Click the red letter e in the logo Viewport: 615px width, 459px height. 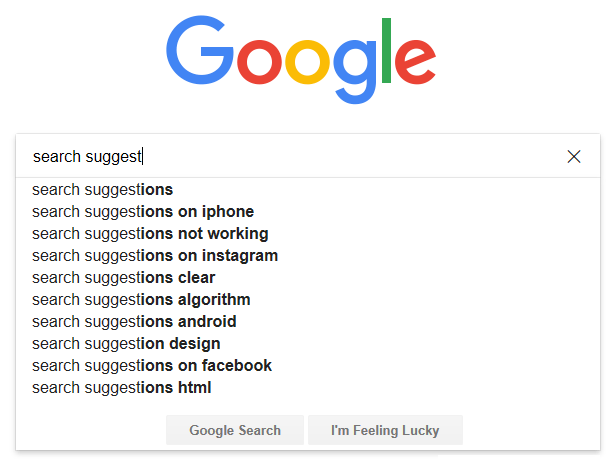pyautogui.click(x=415, y=62)
